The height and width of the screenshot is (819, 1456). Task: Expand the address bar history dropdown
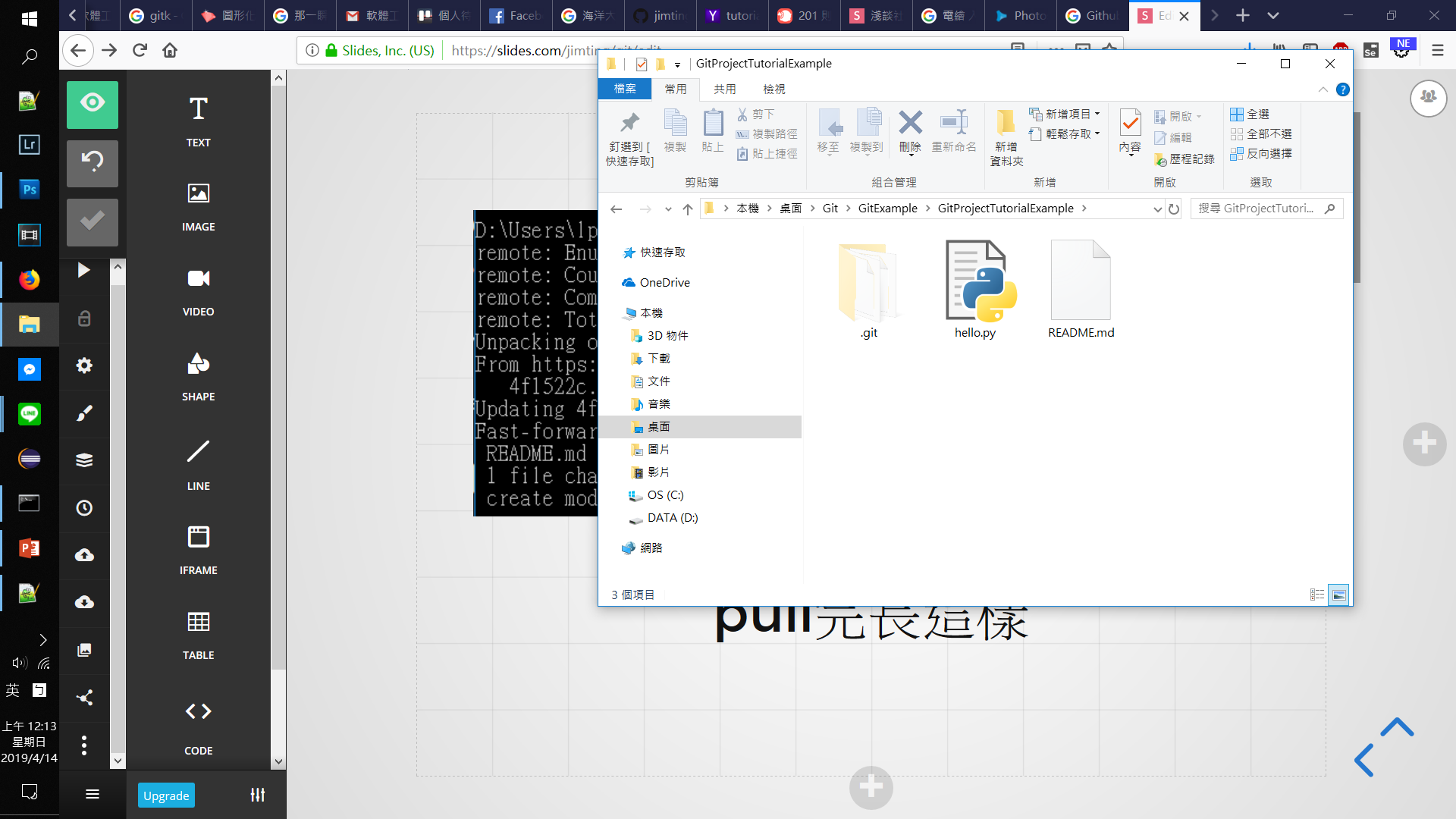coord(1157,209)
